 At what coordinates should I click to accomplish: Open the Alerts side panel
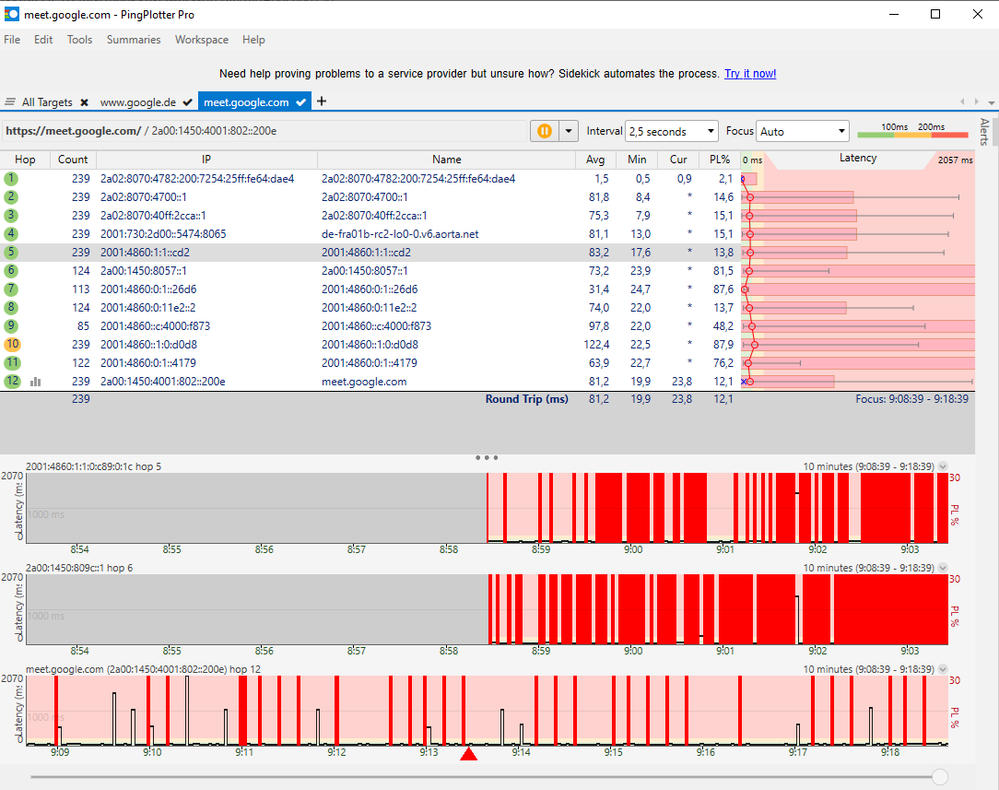coord(985,132)
